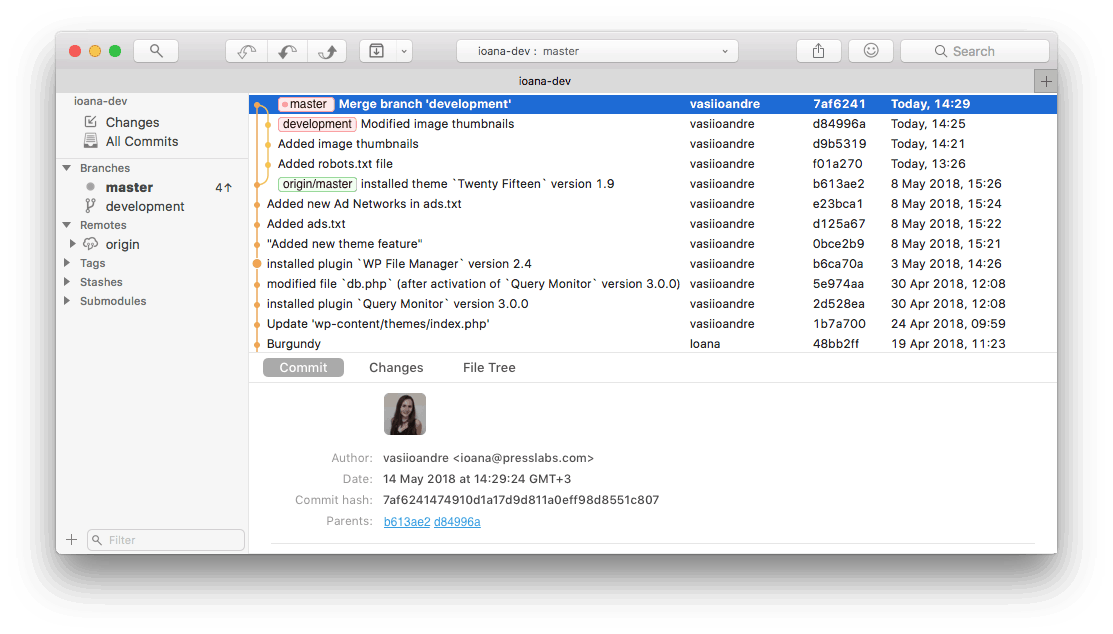Click the graph node of b6ca70a commit
Screen dimensions: 1113x634
tap(257, 263)
